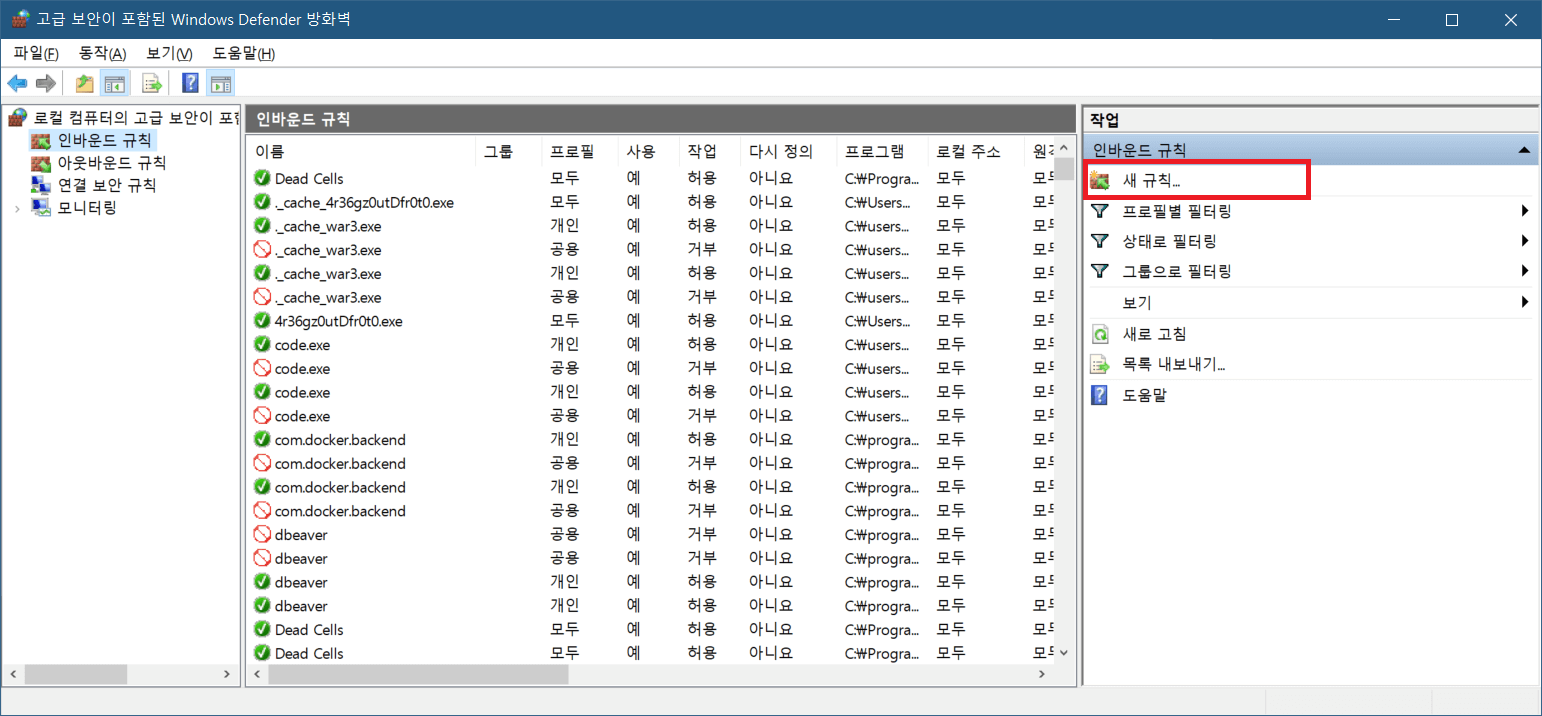Select 아웃바운드 규칙 in the left tree
The image size is (1542, 716).
111,162
